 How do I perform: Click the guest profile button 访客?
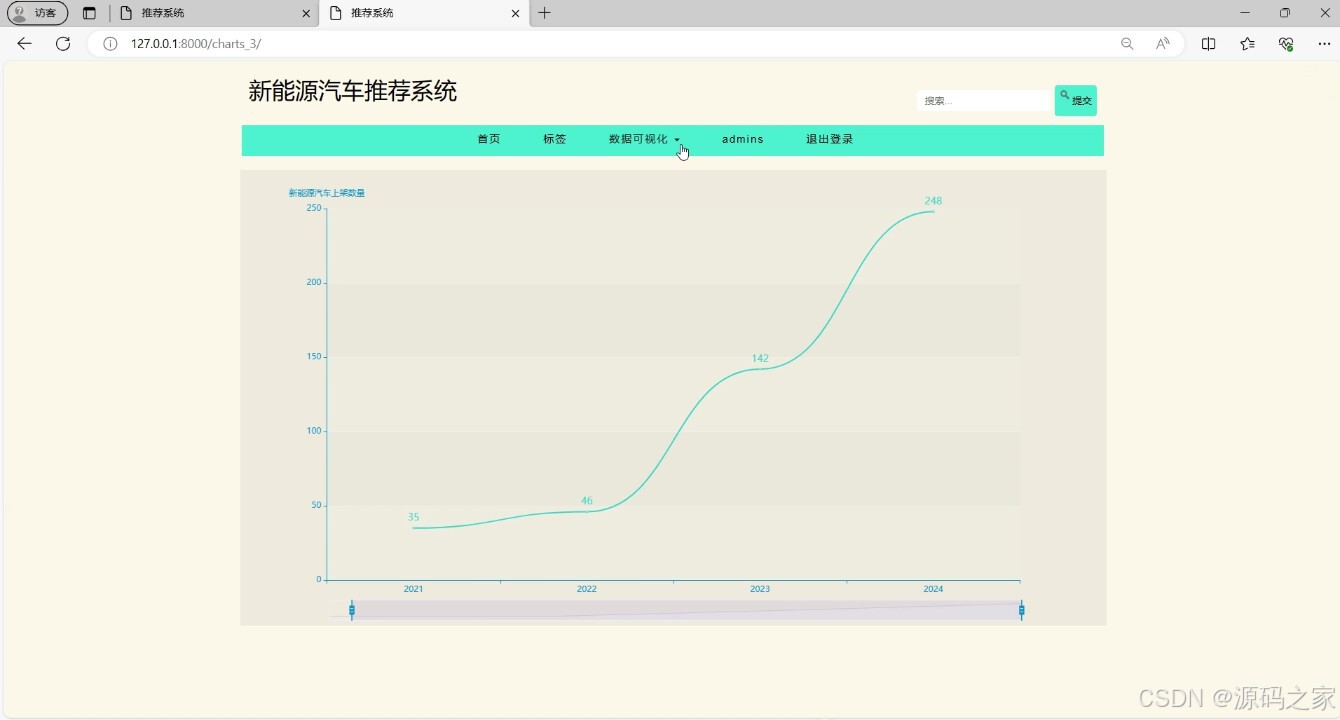point(37,13)
